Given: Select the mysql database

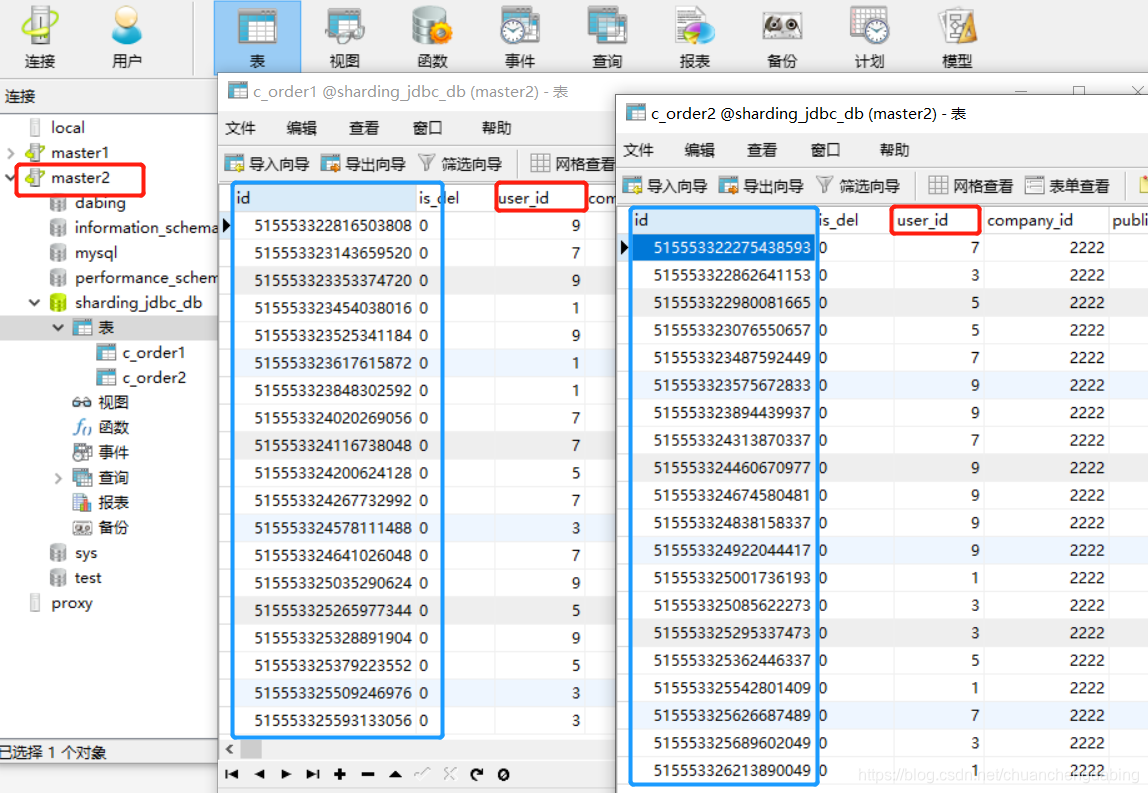Looking at the screenshot, I should pyautogui.click(x=96, y=253).
